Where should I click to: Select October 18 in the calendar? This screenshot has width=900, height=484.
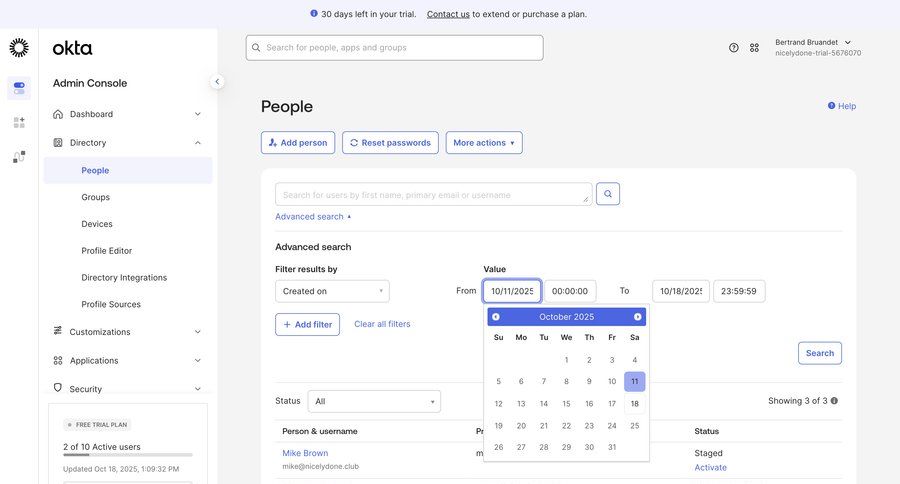(634, 404)
